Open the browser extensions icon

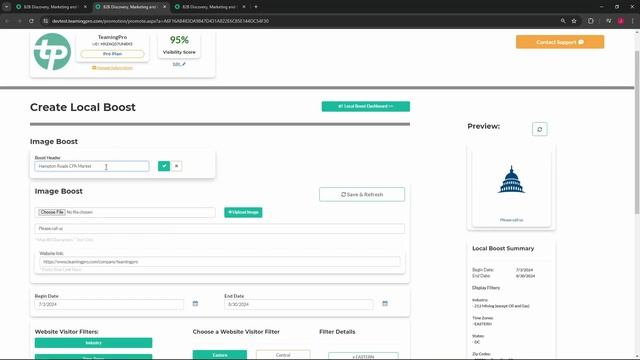591,21
